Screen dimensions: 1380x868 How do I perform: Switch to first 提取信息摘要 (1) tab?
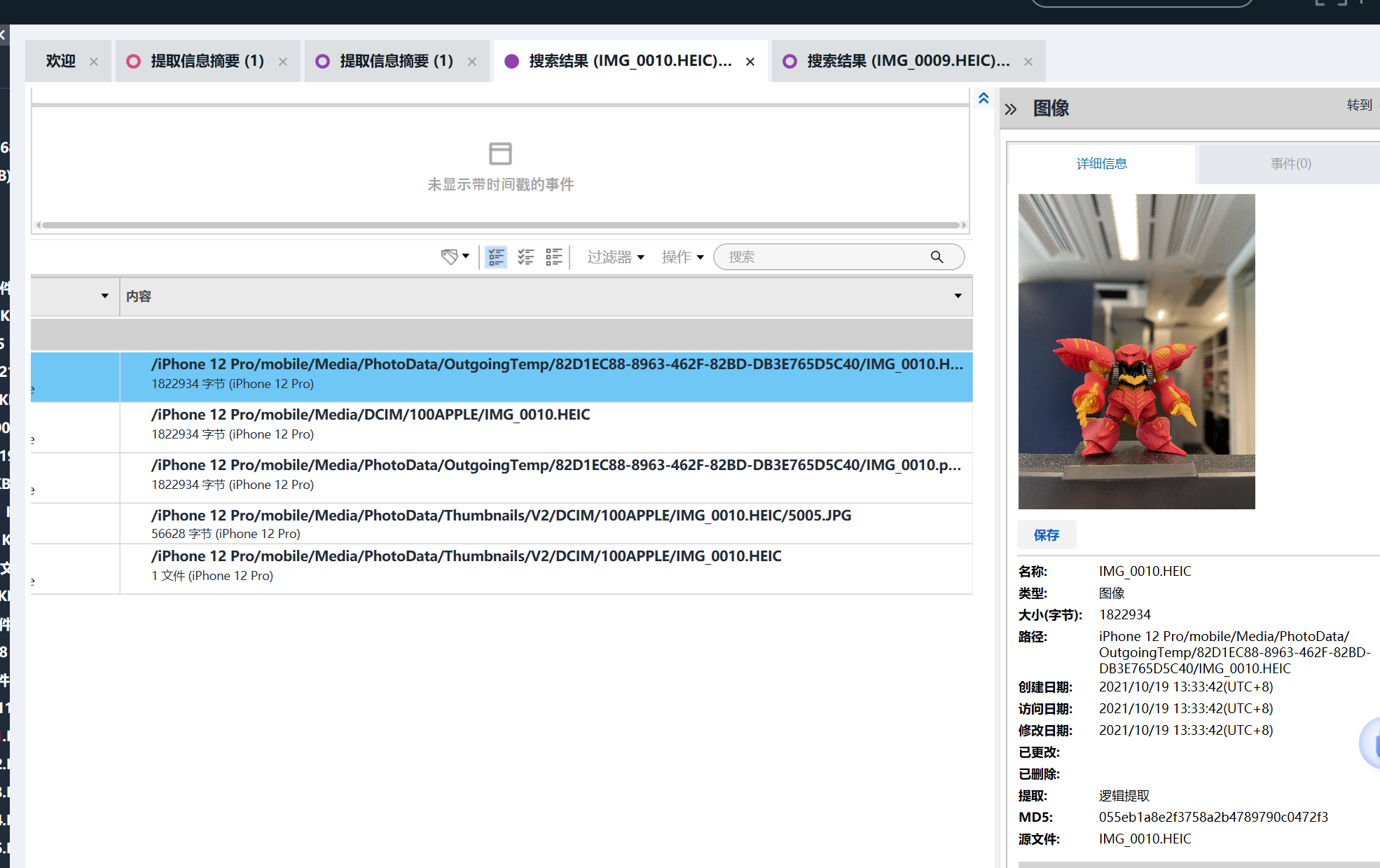click(x=207, y=62)
